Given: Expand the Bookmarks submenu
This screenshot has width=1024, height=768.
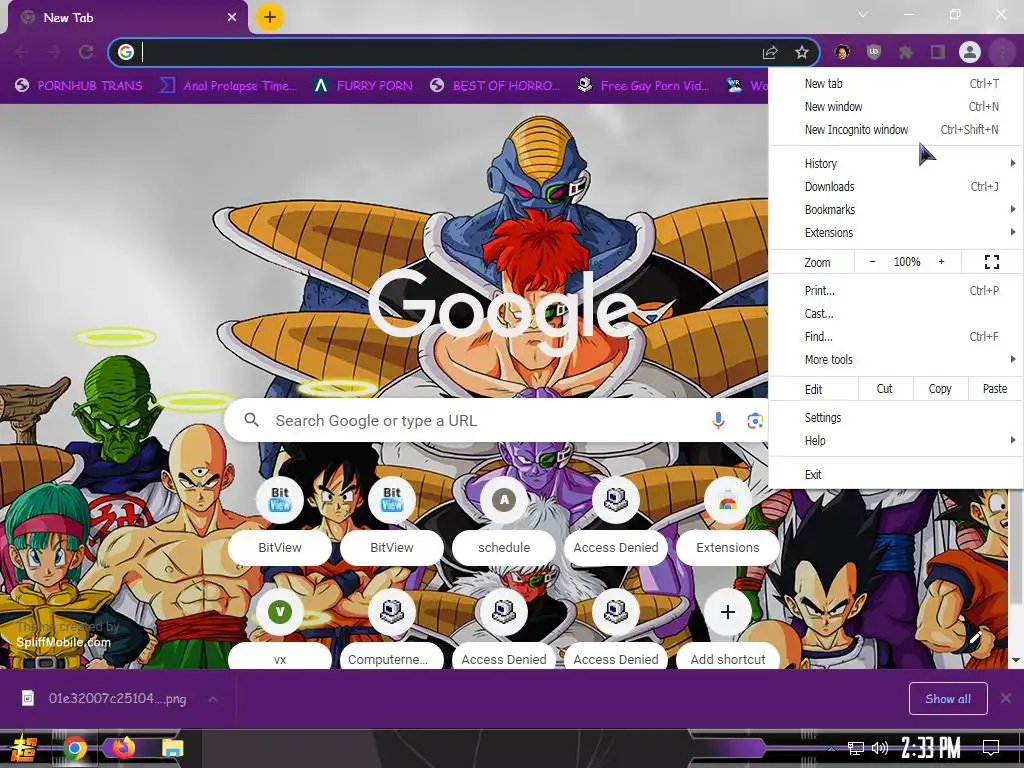Looking at the screenshot, I should coord(896,210).
